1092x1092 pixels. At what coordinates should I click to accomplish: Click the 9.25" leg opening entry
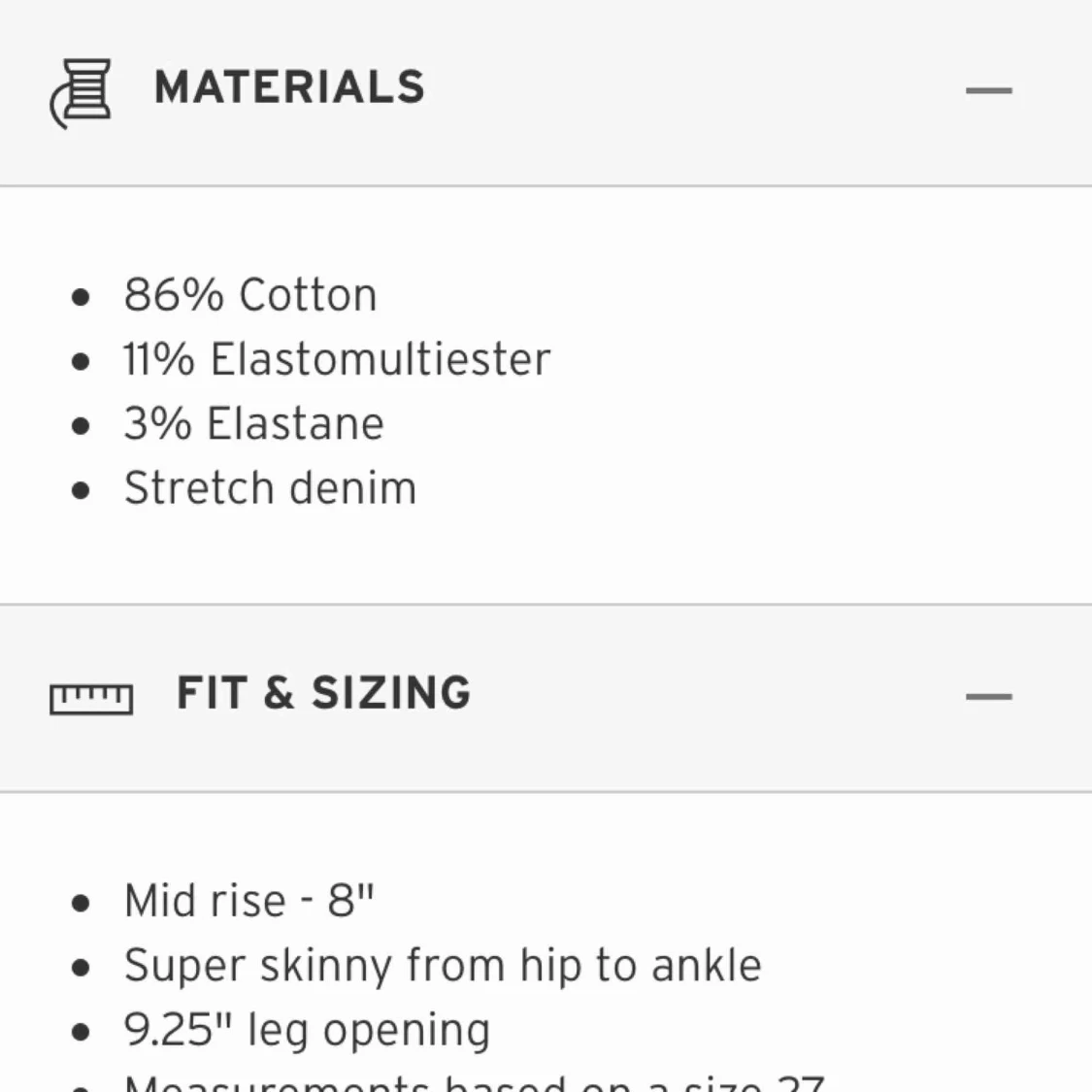click(307, 1030)
